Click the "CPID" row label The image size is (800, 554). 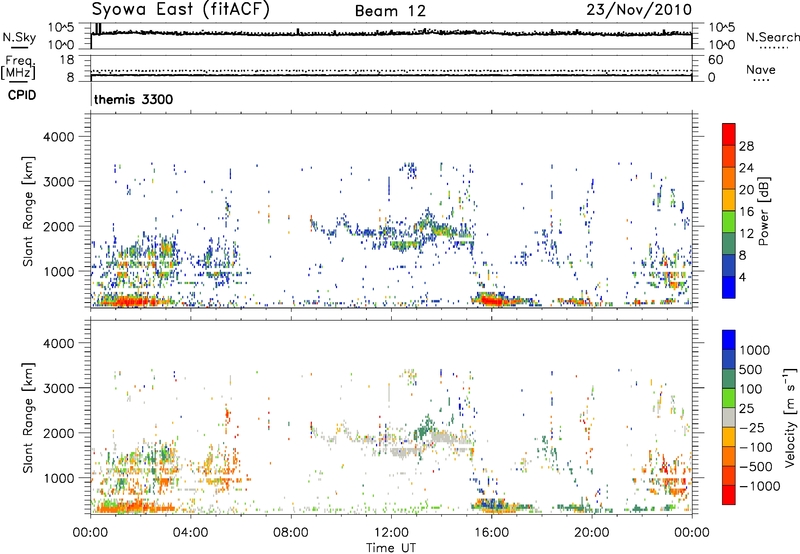click(x=22, y=95)
